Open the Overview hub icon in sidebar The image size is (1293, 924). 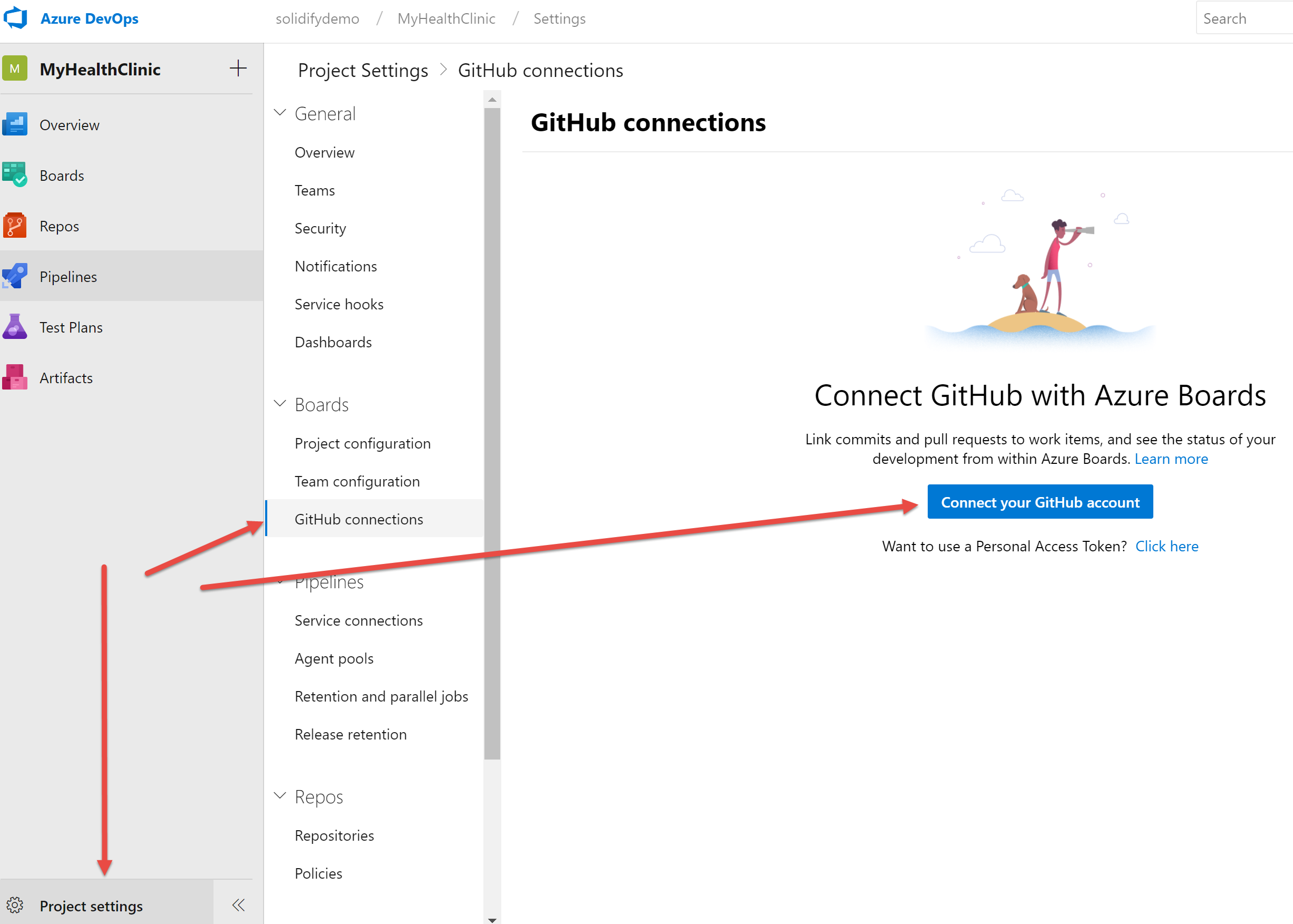point(15,124)
